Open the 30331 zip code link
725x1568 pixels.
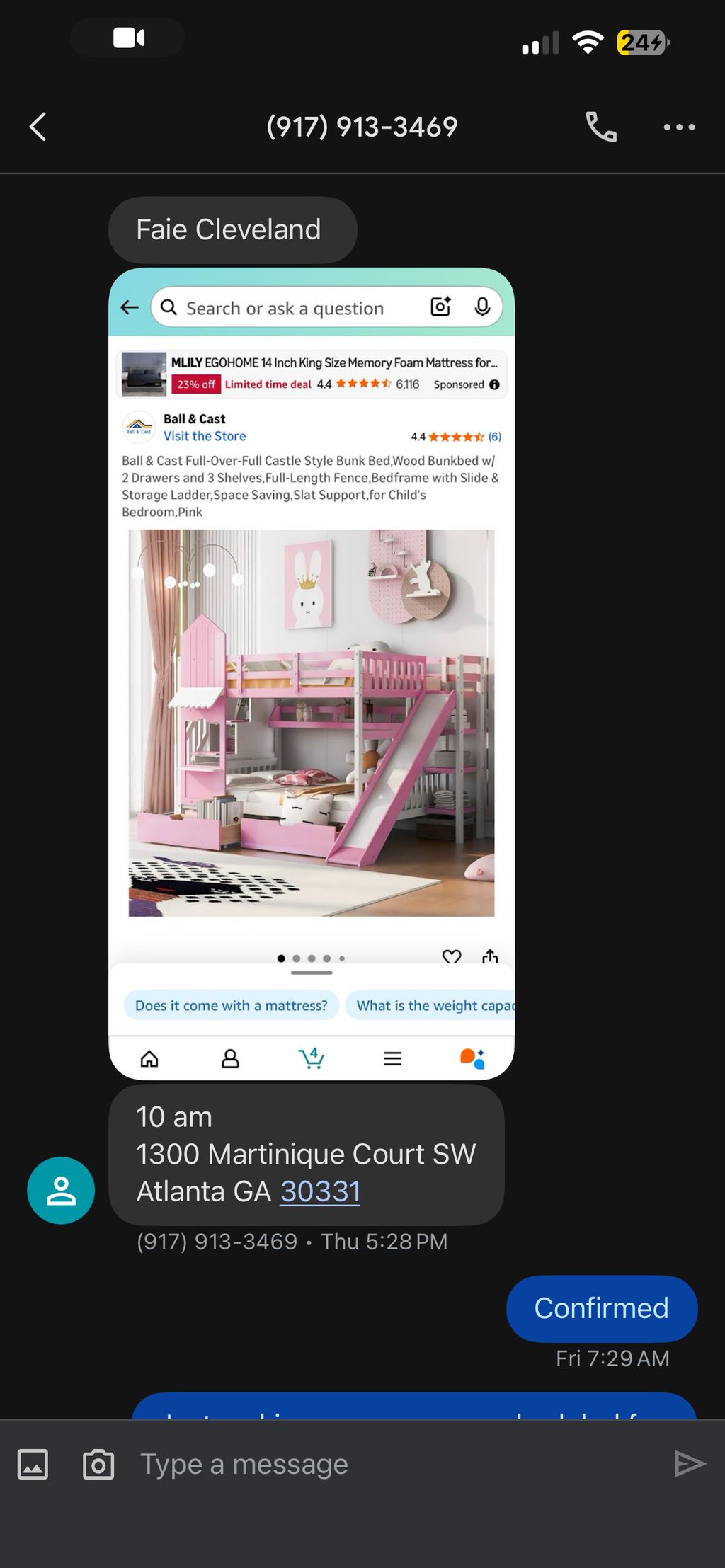[x=320, y=1191]
